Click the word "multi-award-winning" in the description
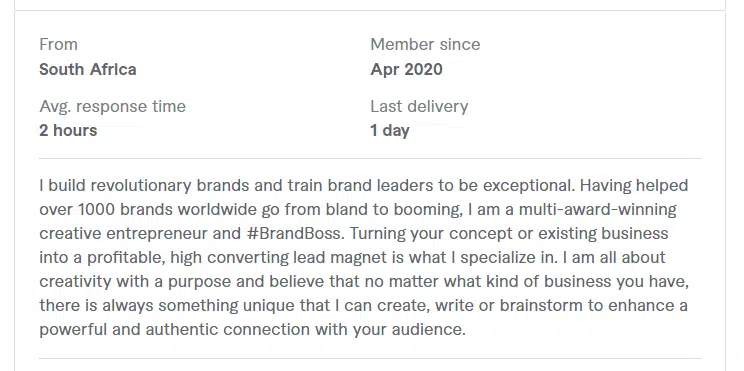The height and width of the screenshot is (371, 744). tap(597, 210)
